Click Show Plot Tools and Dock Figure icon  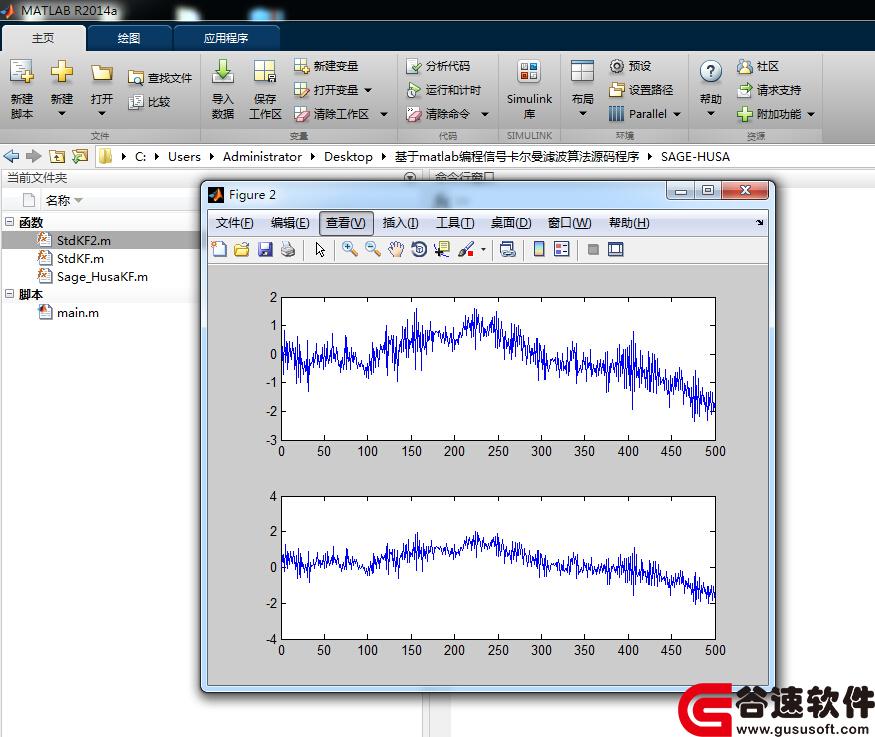click(616, 249)
